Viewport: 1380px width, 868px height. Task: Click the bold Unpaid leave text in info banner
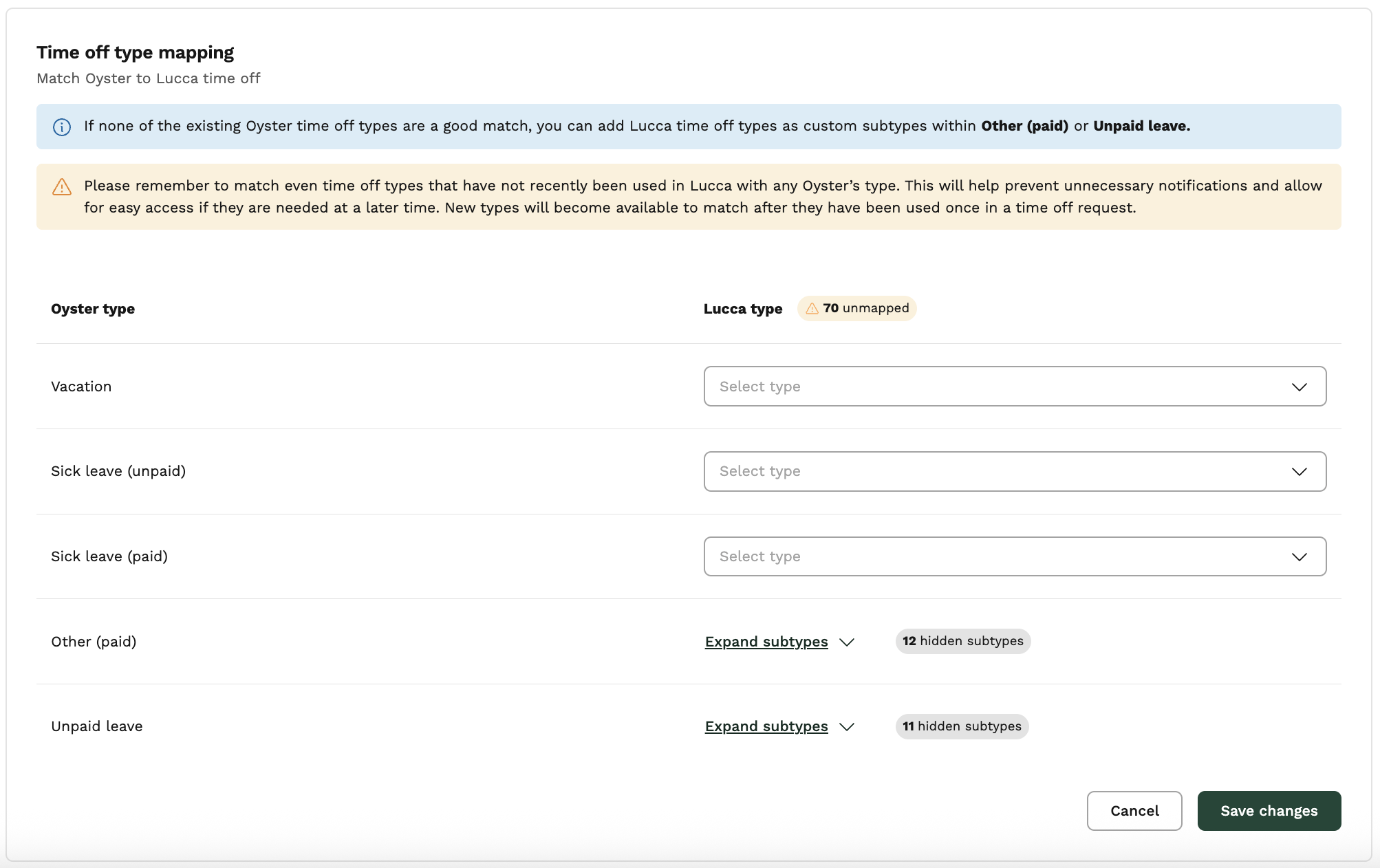(1142, 126)
